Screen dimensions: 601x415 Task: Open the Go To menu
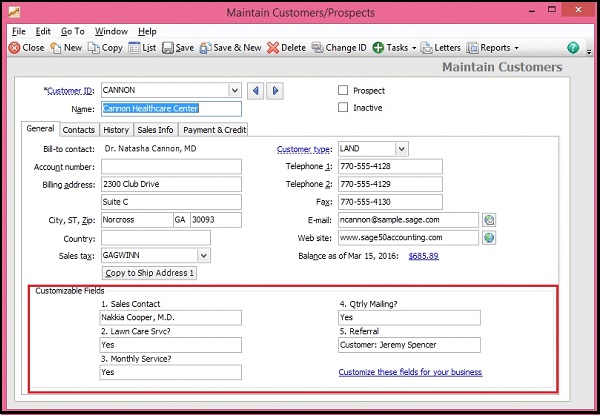tap(72, 31)
